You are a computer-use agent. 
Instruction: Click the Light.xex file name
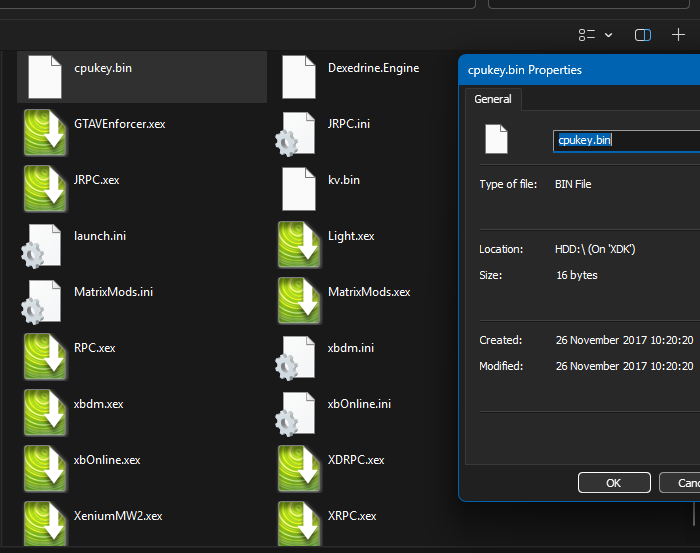[351, 236]
